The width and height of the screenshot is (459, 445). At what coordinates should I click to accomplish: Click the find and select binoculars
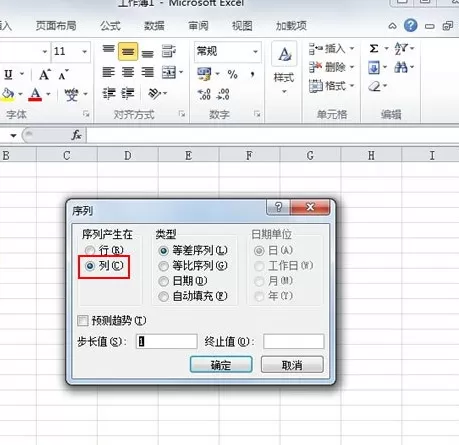pos(401,68)
